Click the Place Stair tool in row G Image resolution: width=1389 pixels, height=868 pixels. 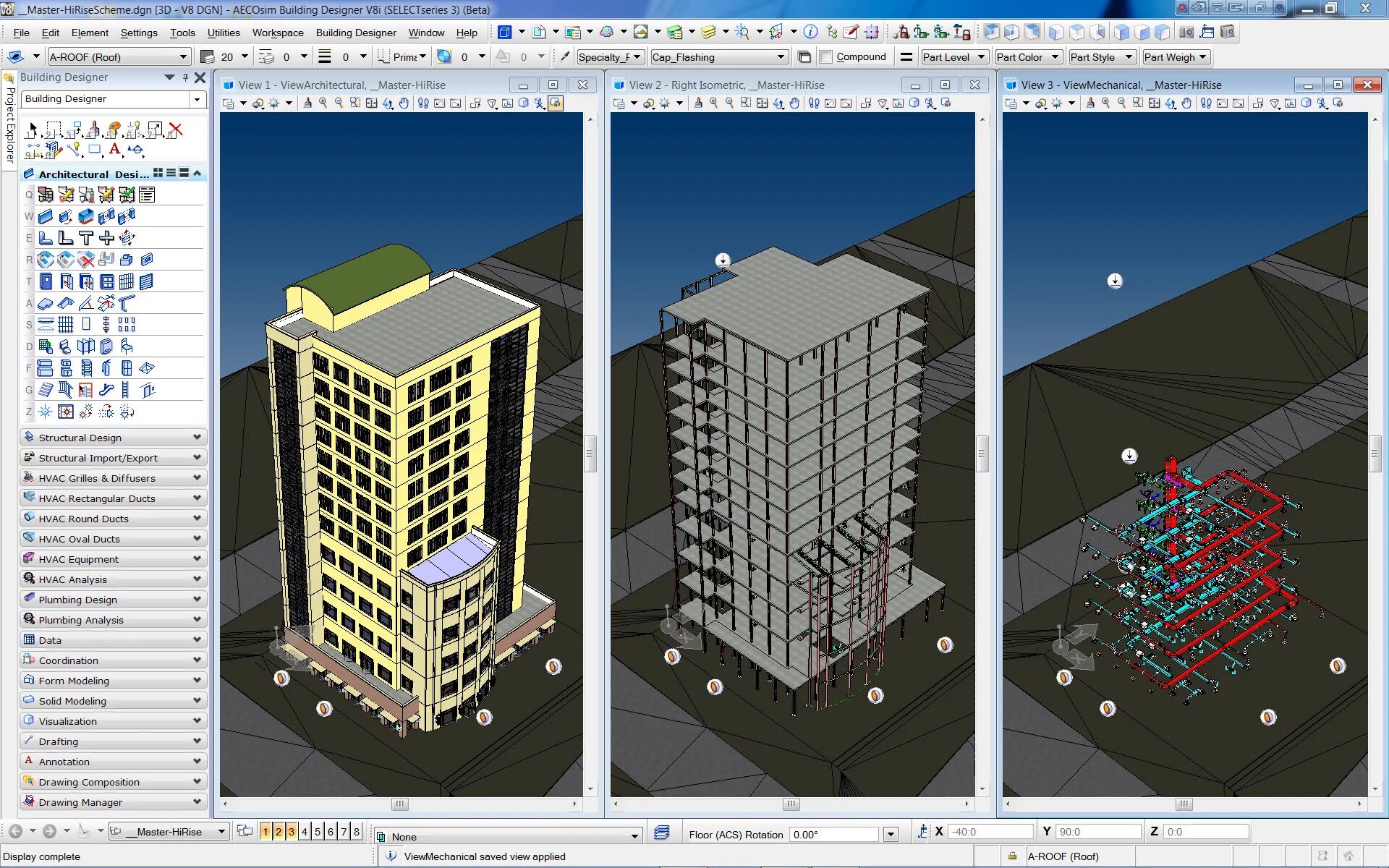[46, 390]
